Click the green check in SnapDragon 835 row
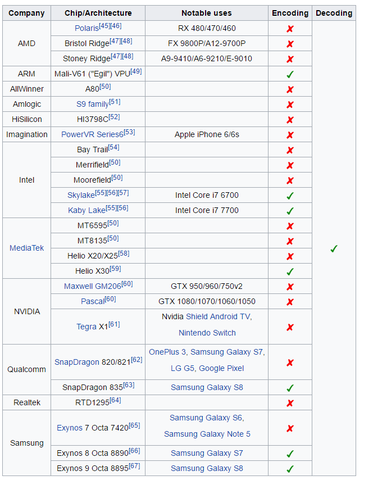The width and height of the screenshot is (373, 480). click(290, 388)
